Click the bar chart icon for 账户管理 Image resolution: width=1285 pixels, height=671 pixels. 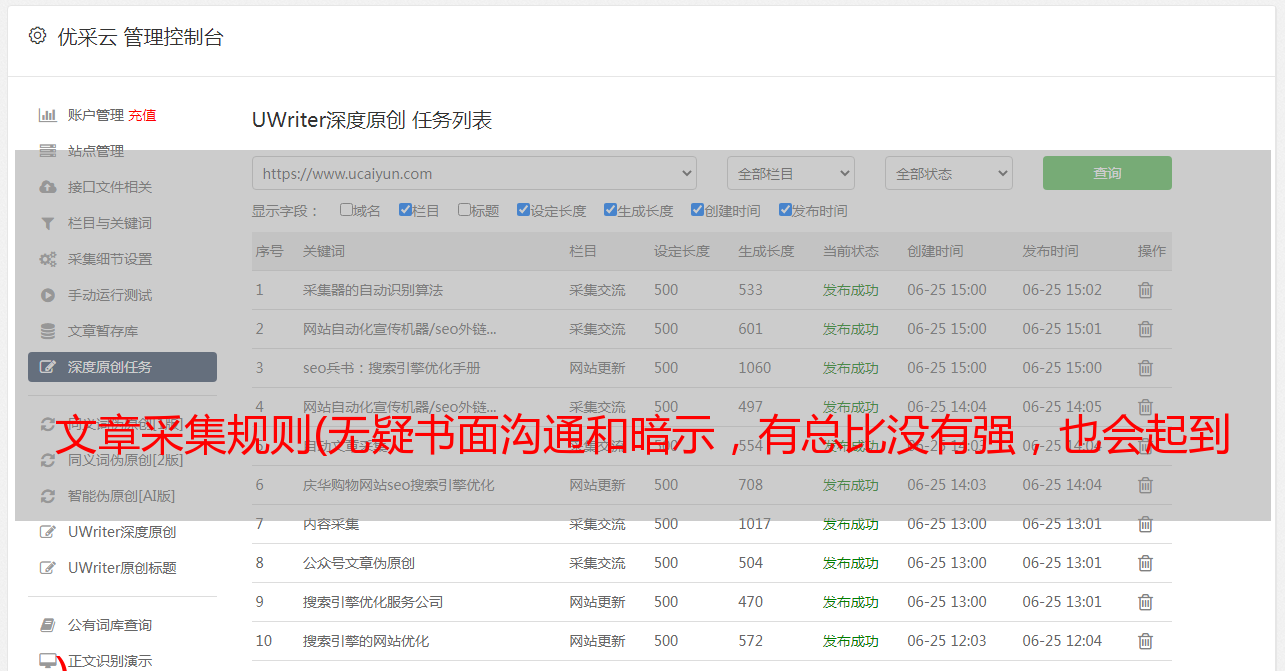pos(47,115)
